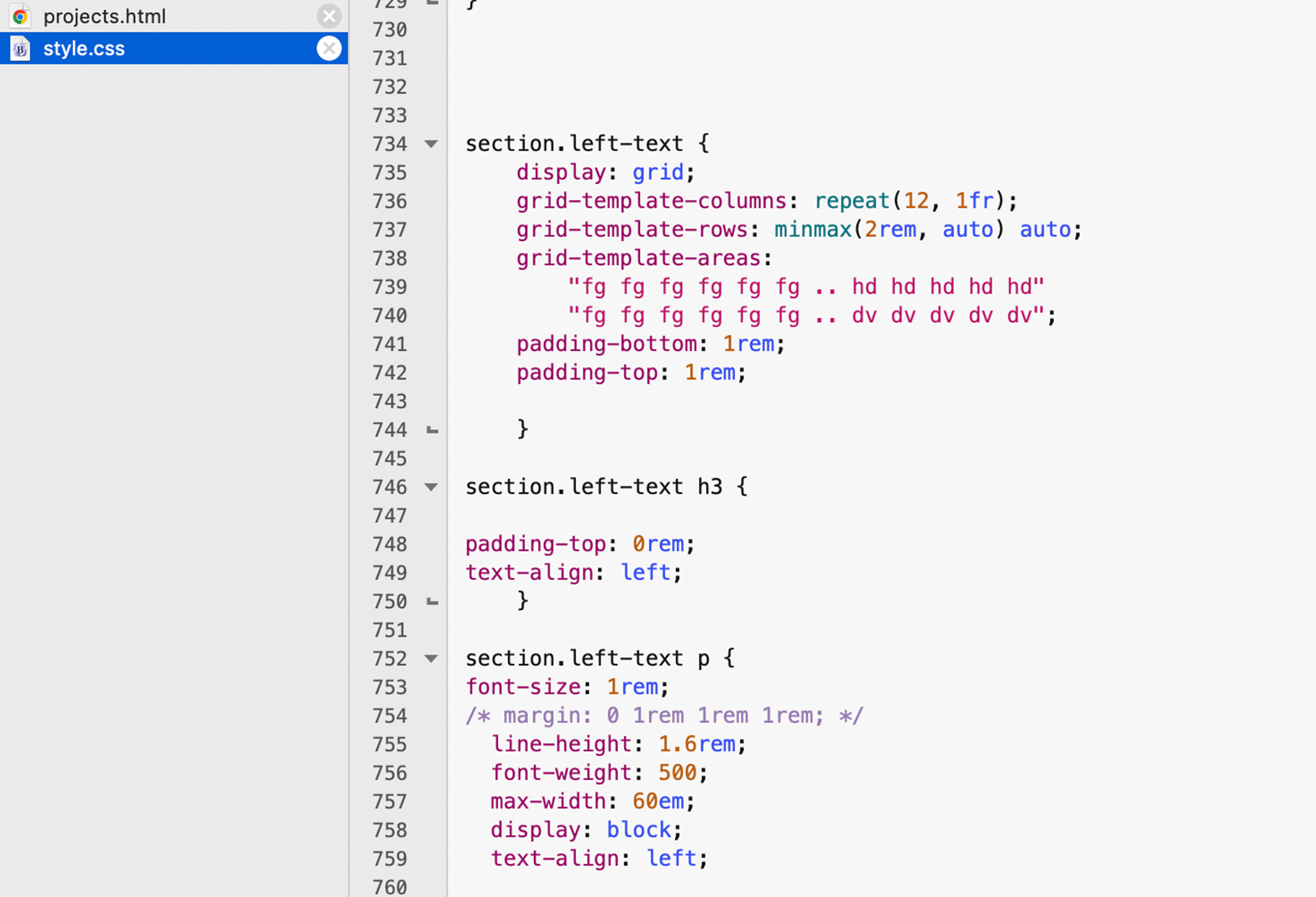Collapse the fold at line 746
Screen dimensions: 1316x897
coord(431,487)
